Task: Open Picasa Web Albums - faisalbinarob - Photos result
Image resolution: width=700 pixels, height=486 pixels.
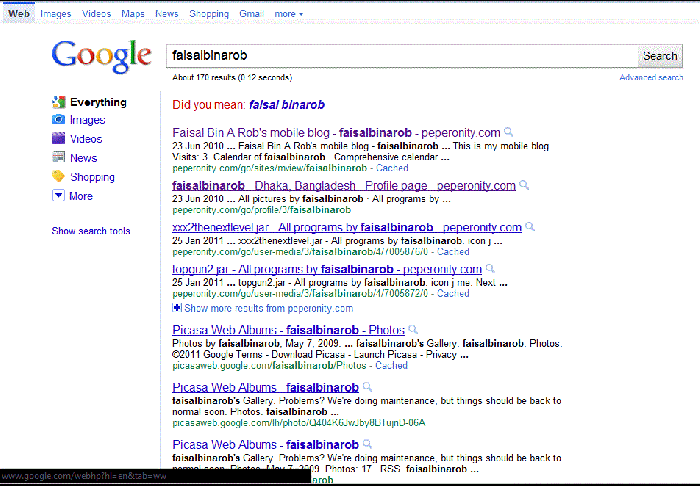Action: tap(288, 330)
